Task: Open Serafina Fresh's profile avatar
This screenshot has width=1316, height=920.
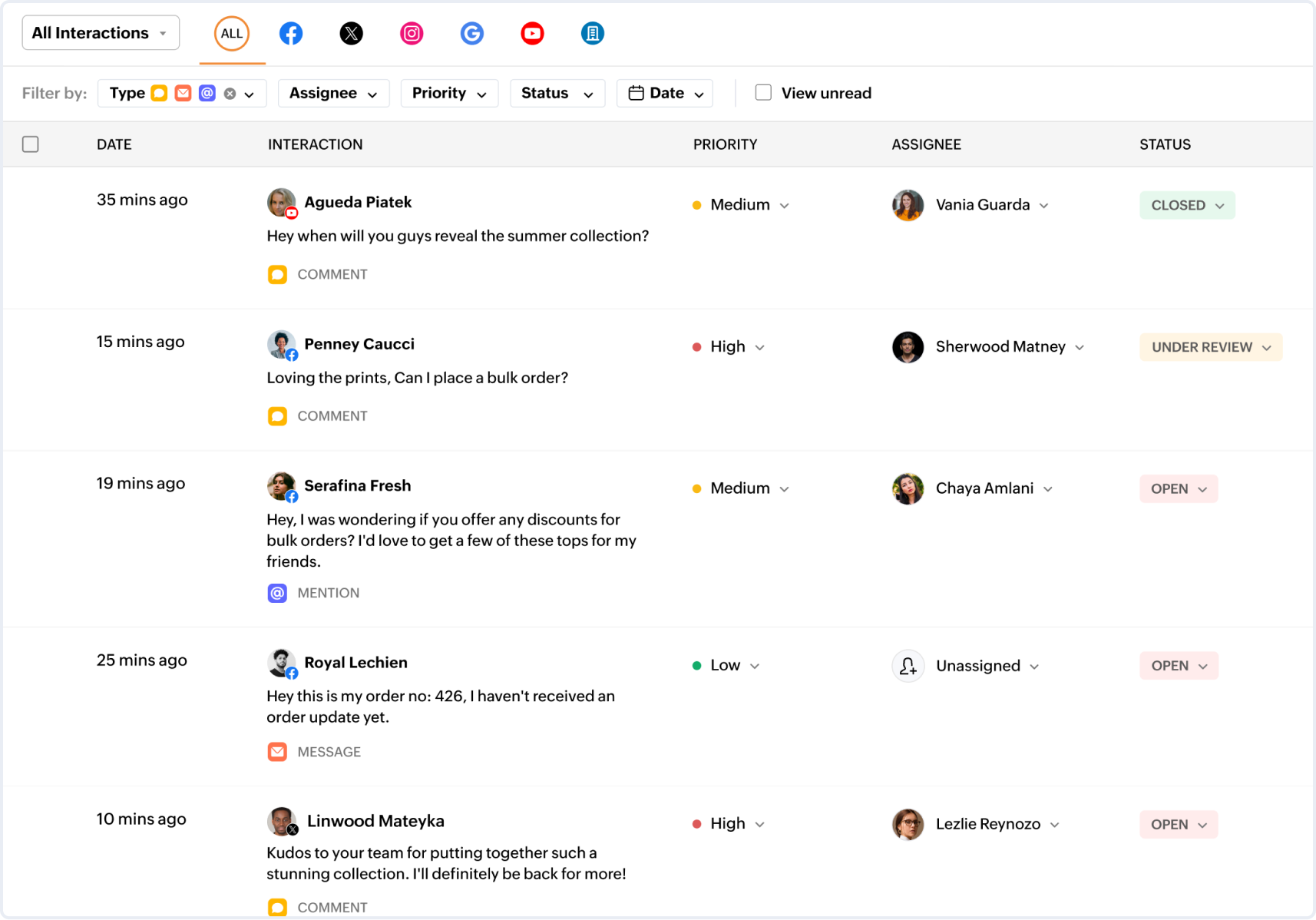Action: click(282, 487)
